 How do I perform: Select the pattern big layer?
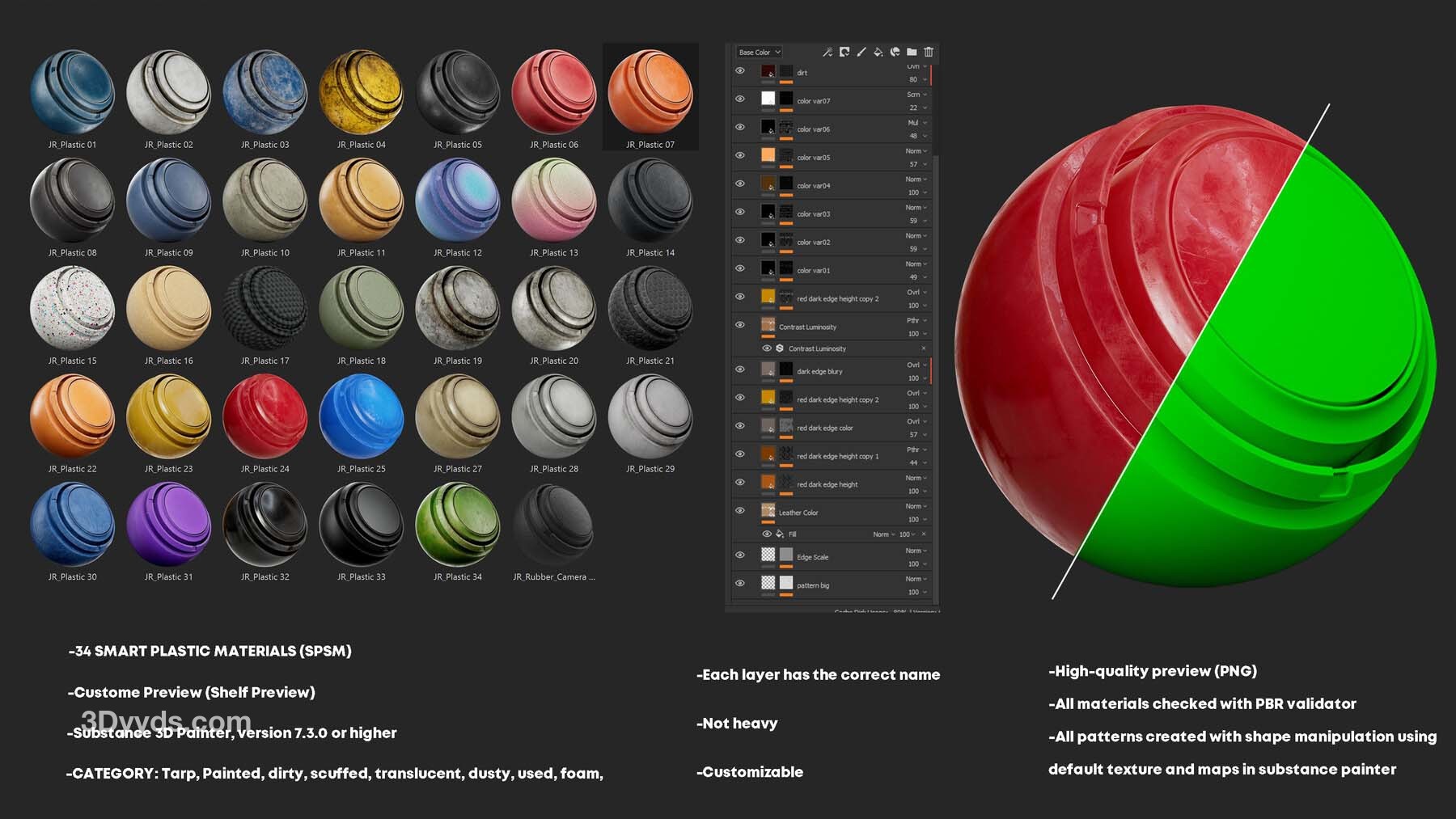point(812,585)
